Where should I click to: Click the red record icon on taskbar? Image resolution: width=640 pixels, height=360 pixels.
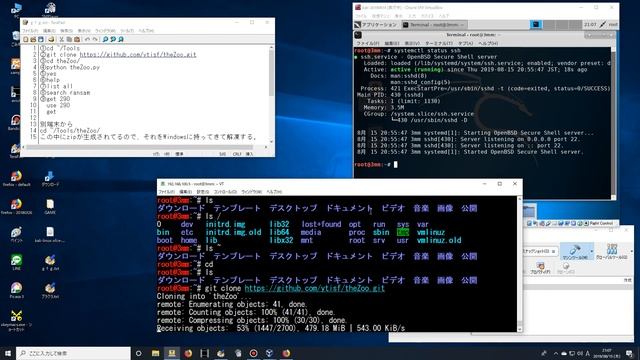point(253,353)
